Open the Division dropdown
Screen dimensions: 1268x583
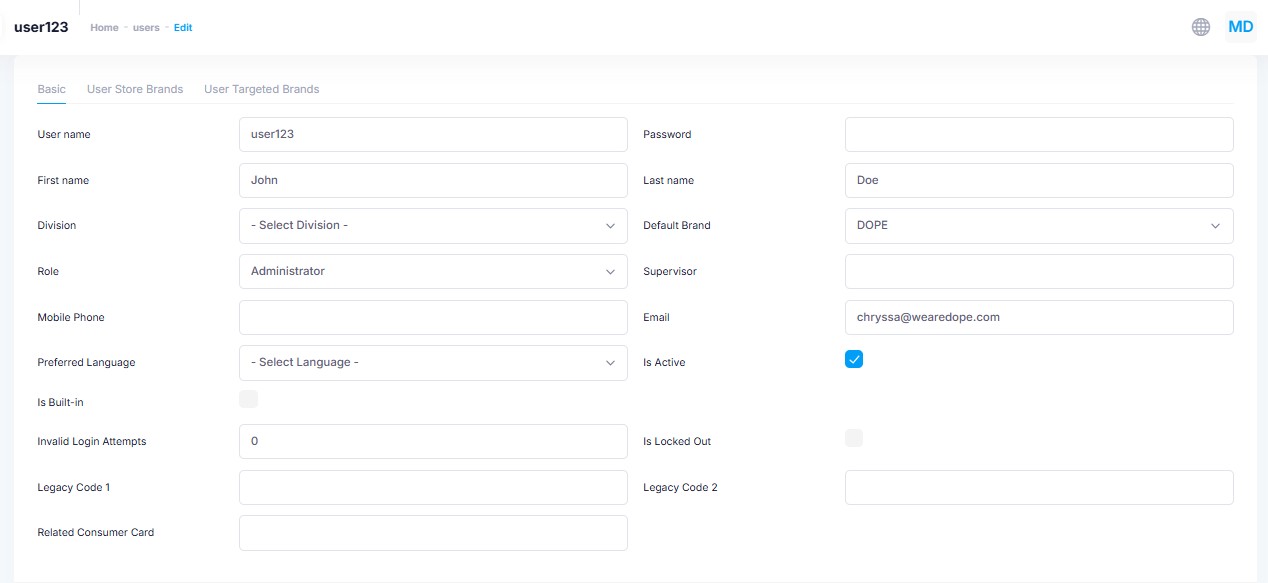pos(433,226)
